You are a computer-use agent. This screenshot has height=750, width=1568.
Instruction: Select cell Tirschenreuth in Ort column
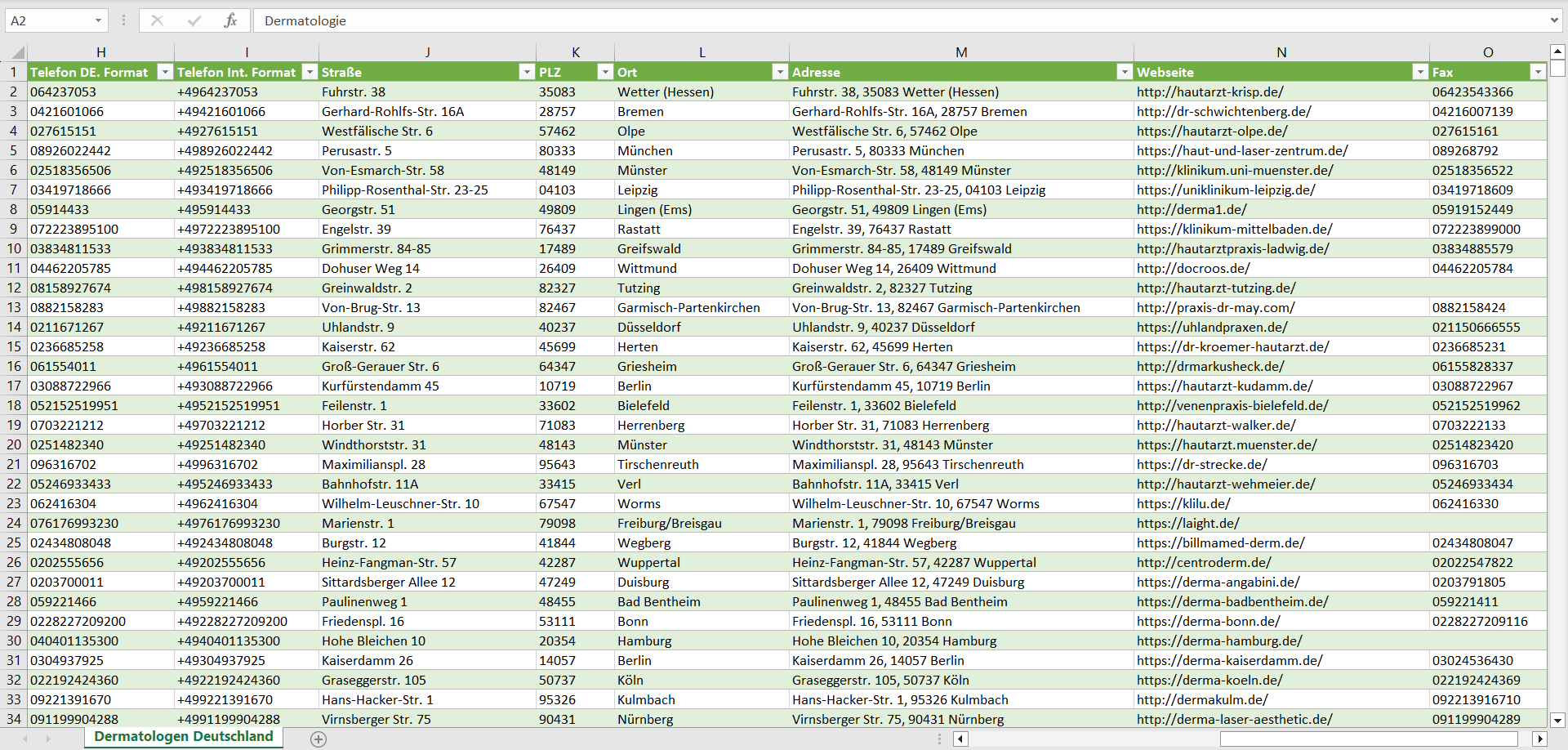pyautogui.click(x=702, y=464)
